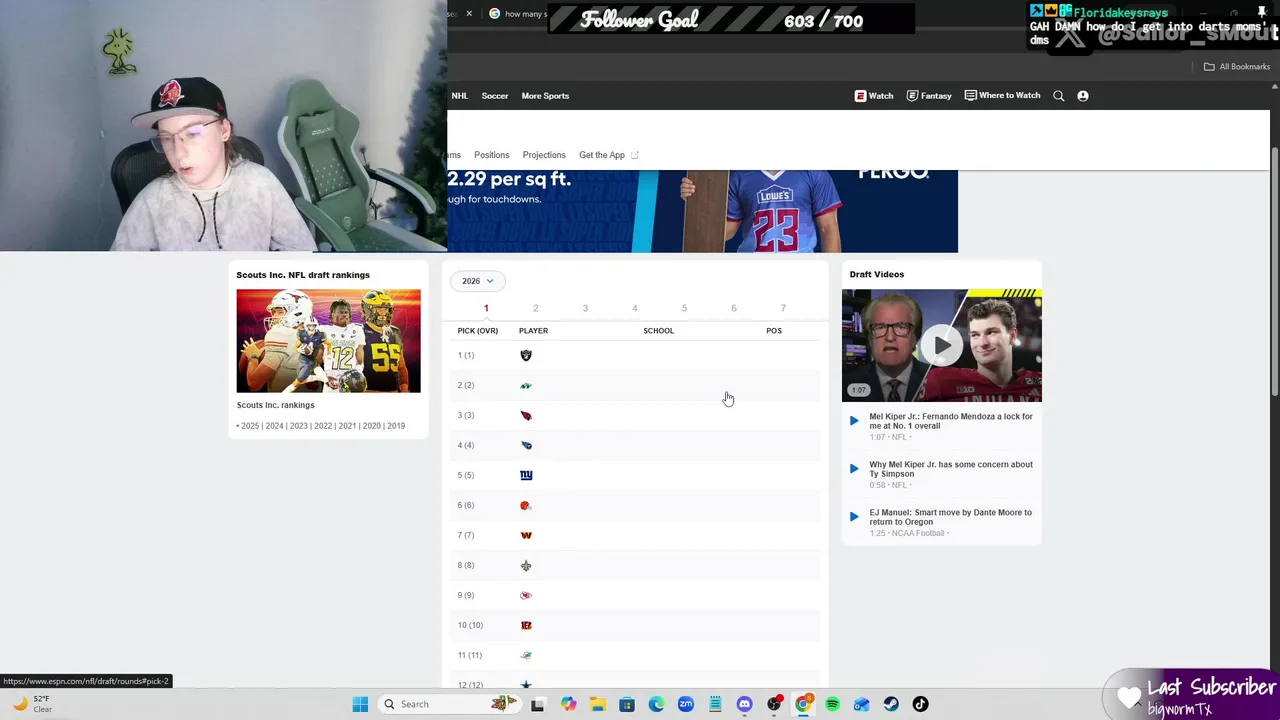Screen dimensions: 1280x720
Task: Open the 2023 Scouts Inc. rankings
Action: tap(298, 426)
